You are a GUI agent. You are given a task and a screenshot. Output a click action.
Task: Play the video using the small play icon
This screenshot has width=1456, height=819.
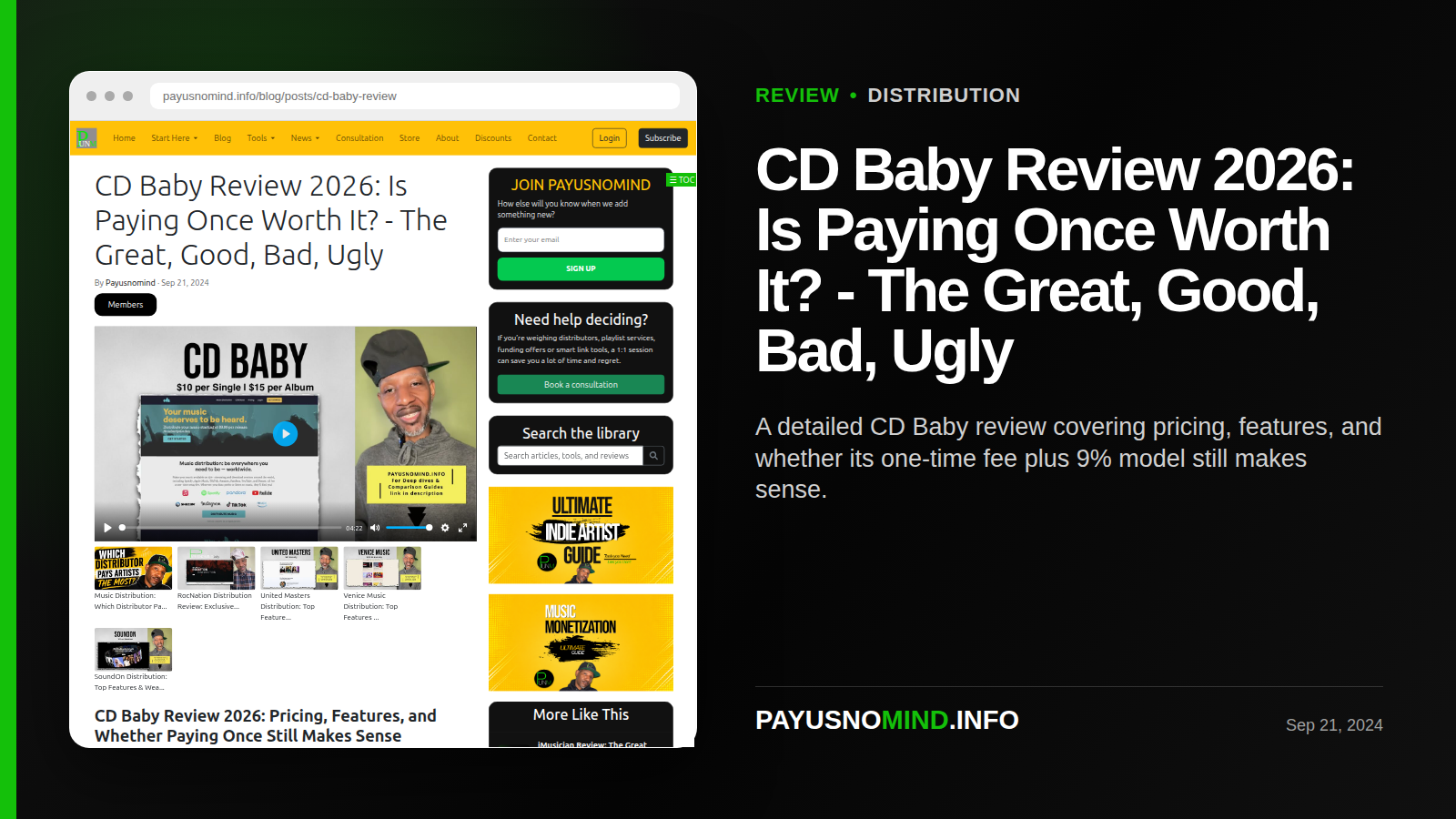click(107, 528)
